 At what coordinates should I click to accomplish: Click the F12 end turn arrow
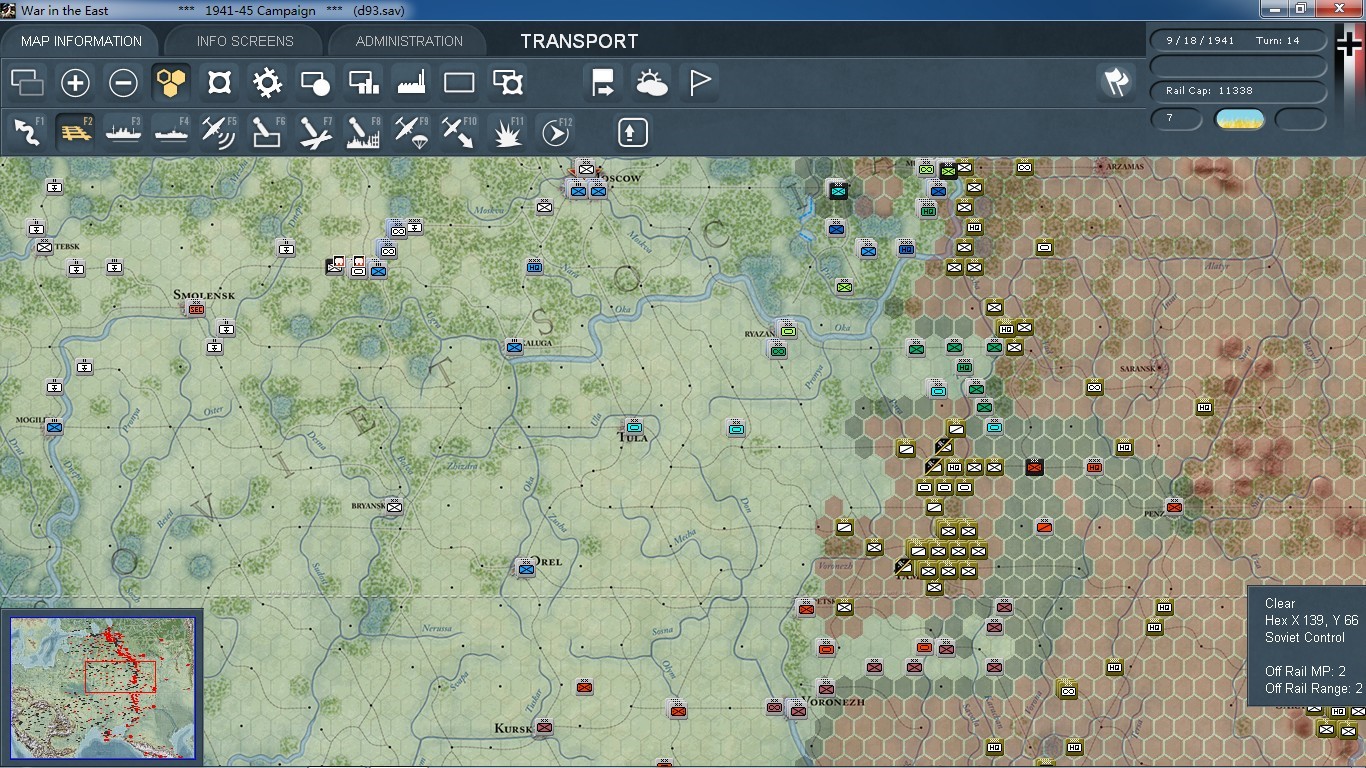pyautogui.click(x=555, y=132)
